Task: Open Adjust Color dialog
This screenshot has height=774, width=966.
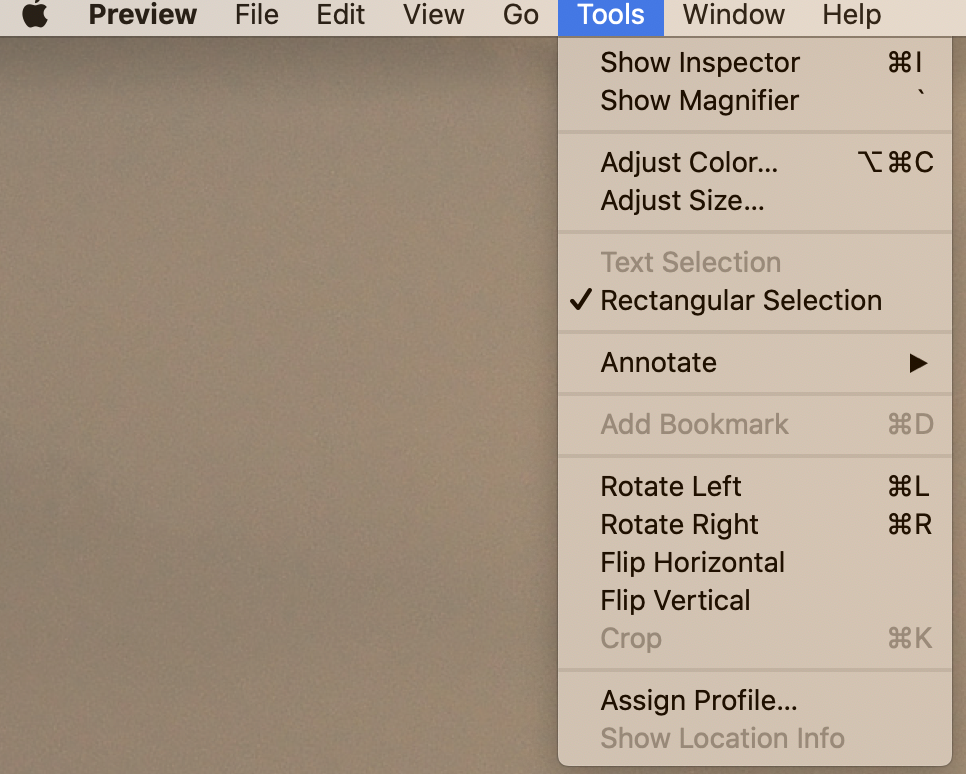Action: pos(689,163)
